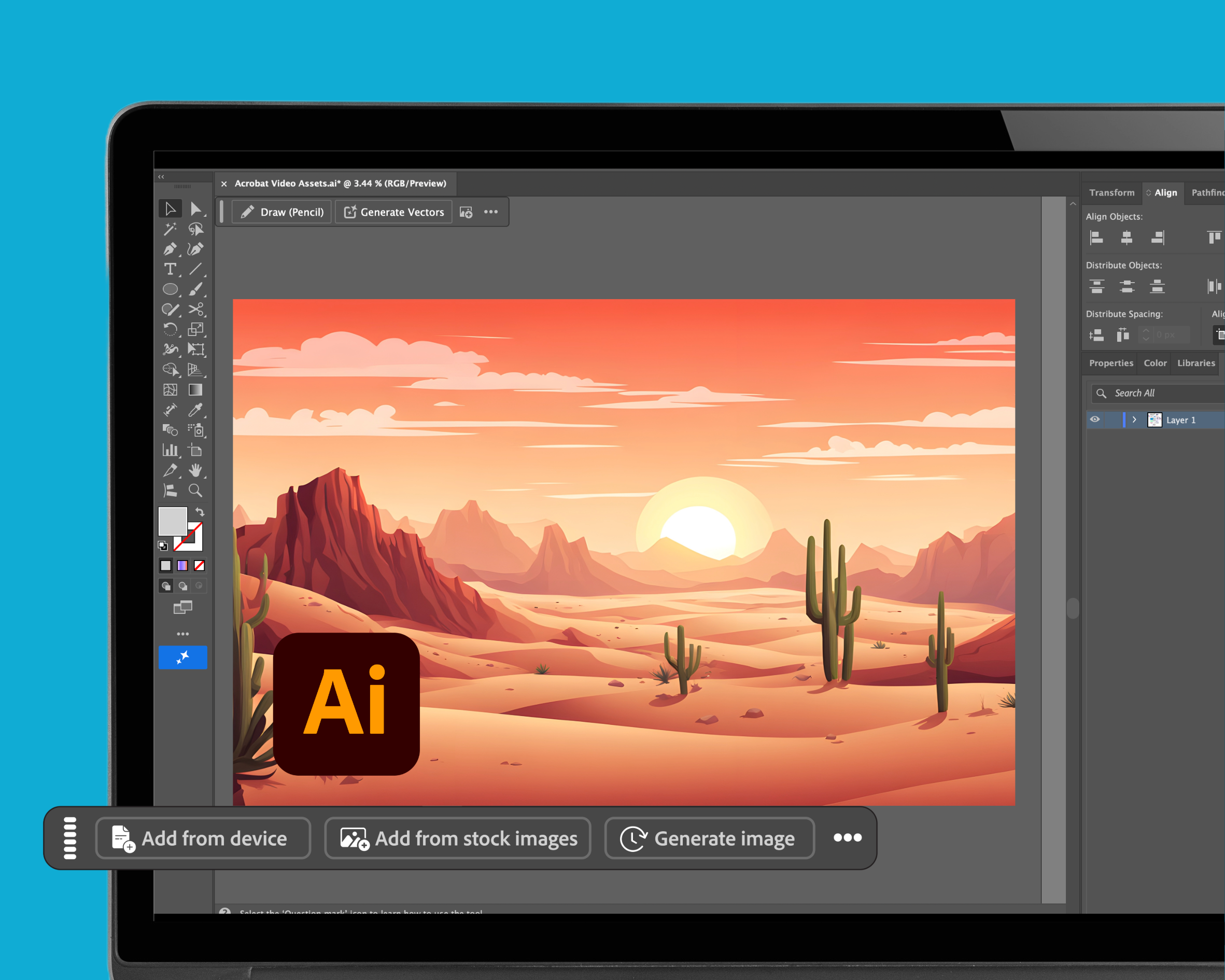Image resolution: width=1225 pixels, height=980 pixels.
Task: Select the Magic Wand tool
Action: [170, 229]
